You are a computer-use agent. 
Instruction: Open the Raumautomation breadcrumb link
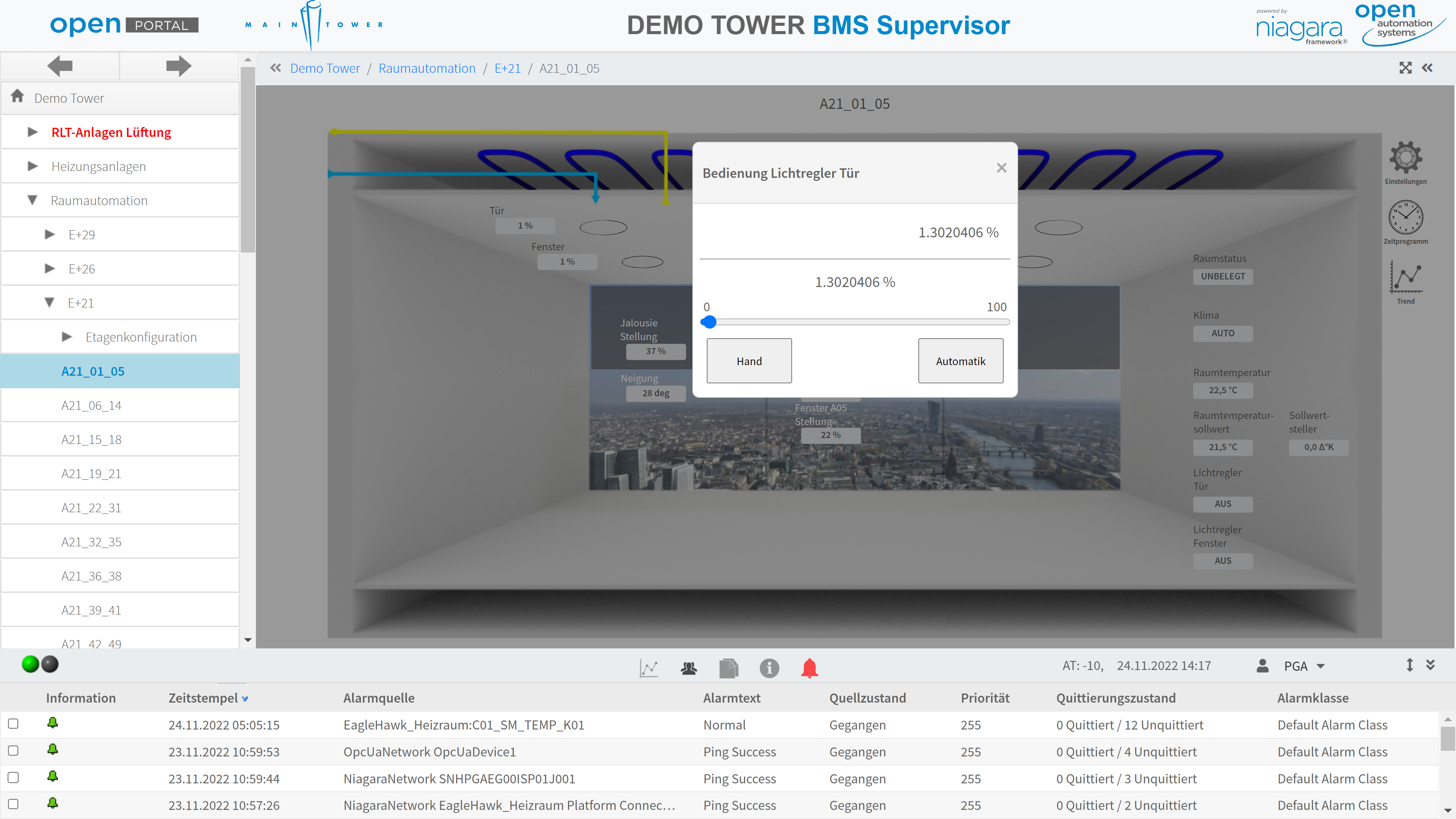(427, 68)
